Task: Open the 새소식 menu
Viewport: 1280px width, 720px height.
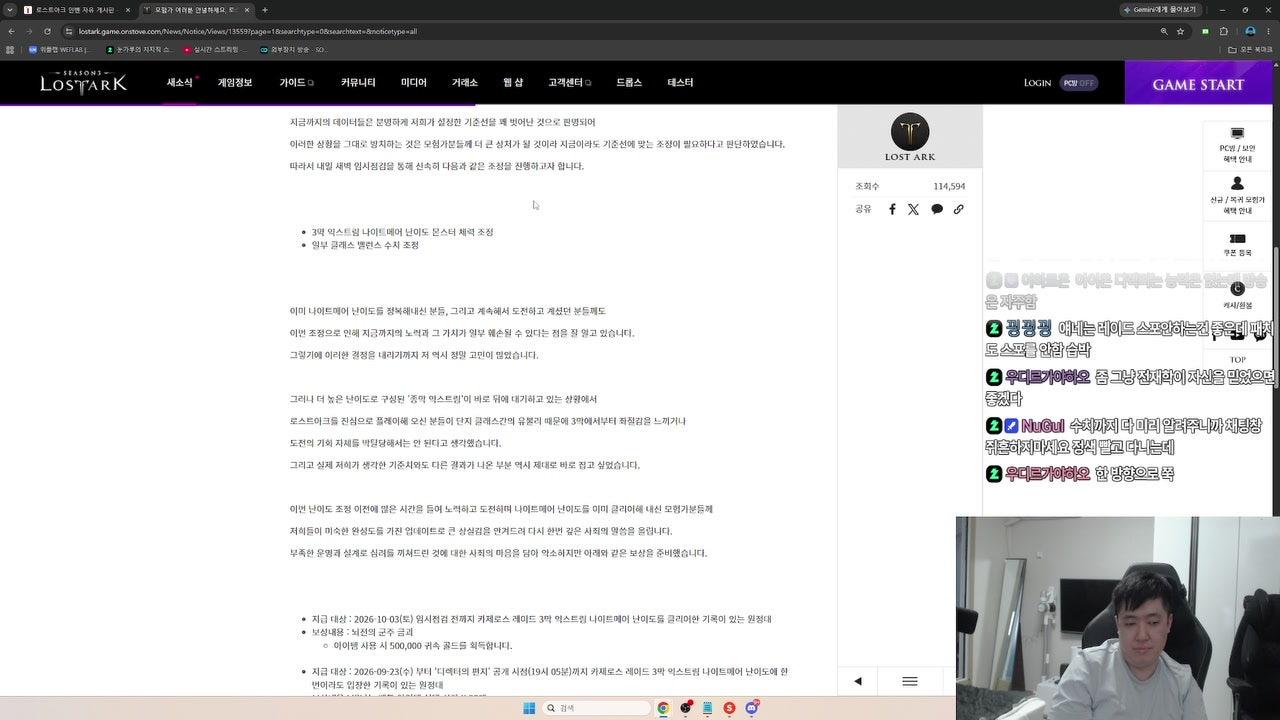Action: click(x=180, y=83)
